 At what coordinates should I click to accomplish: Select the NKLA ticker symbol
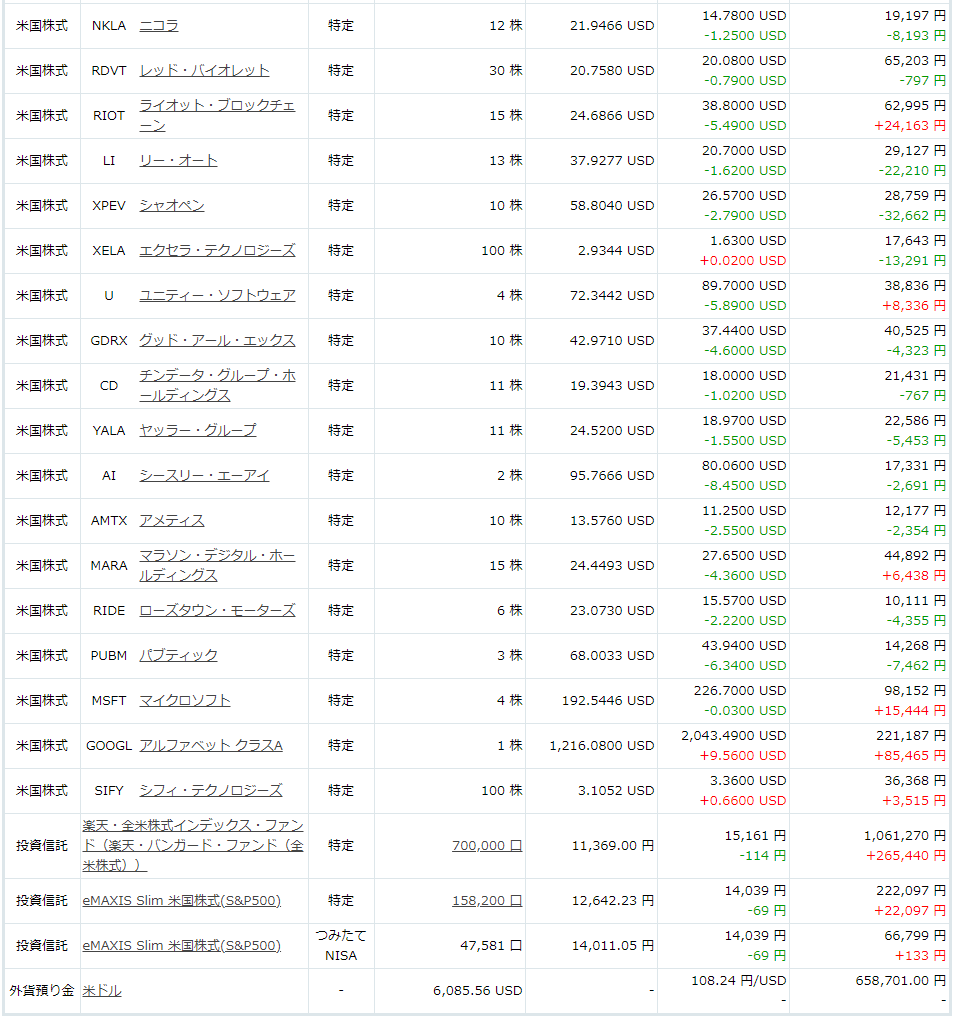[x=108, y=25]
